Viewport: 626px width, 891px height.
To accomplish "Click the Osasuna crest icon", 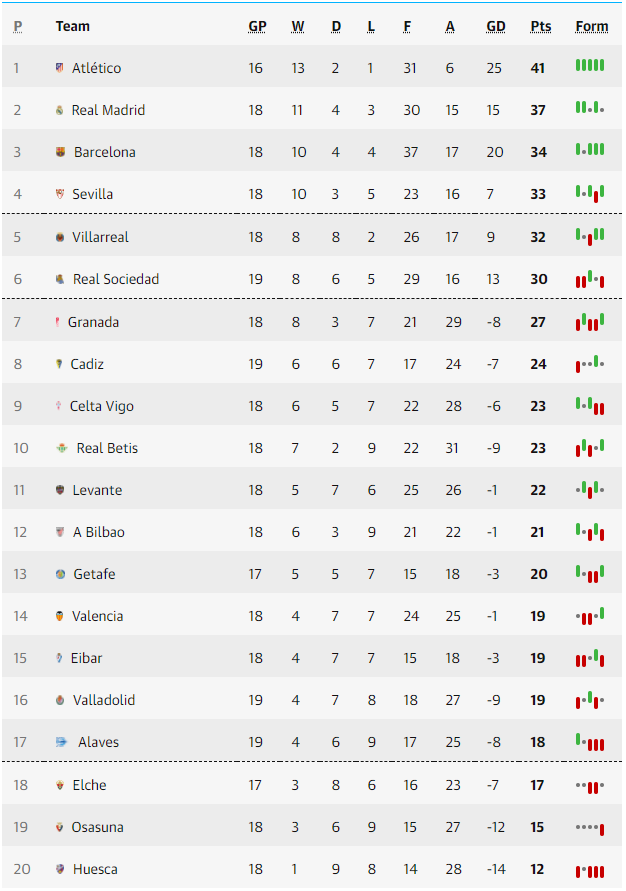I will pyautogui.click(x=60, y=827).
